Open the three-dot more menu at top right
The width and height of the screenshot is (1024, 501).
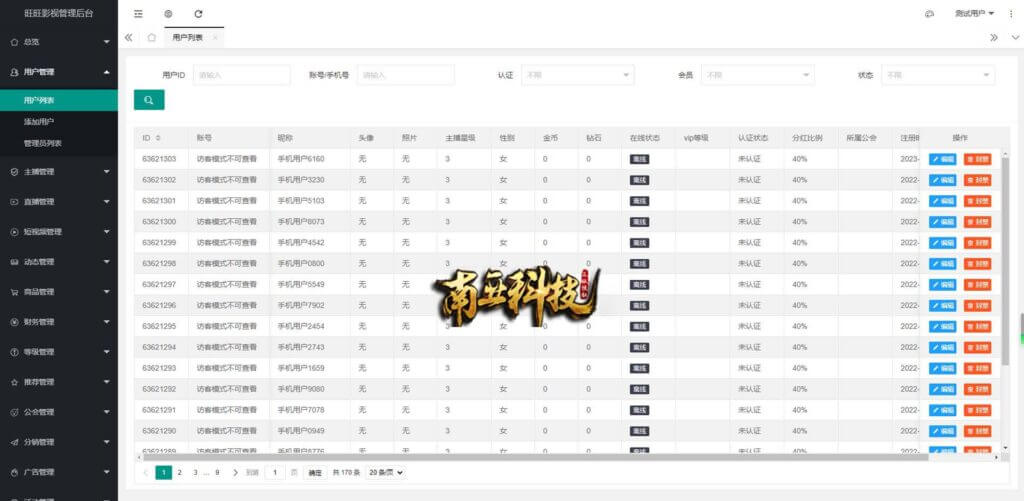(x=1011, y=14)
